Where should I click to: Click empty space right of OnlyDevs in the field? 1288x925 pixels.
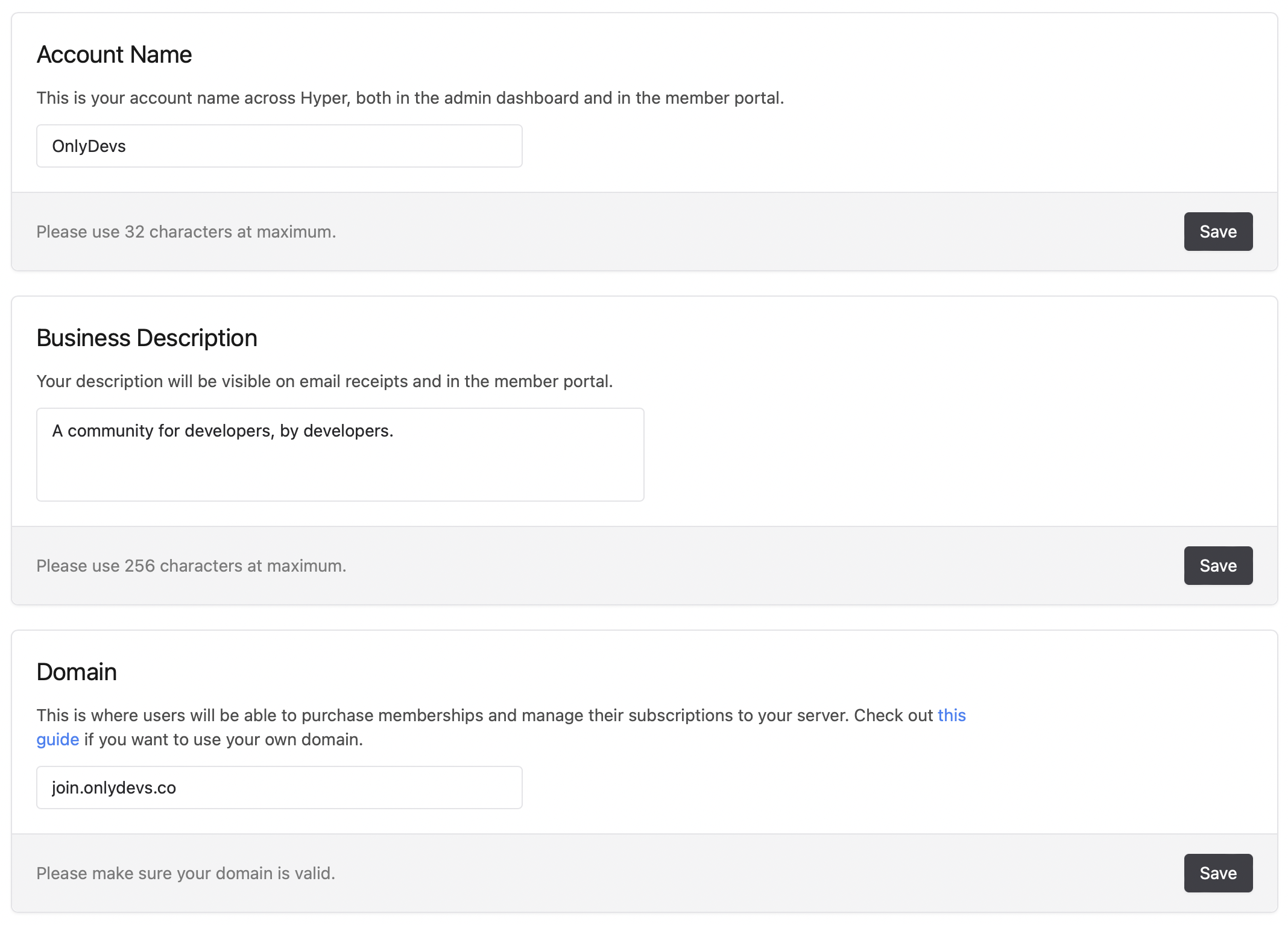tap(362, 146)
